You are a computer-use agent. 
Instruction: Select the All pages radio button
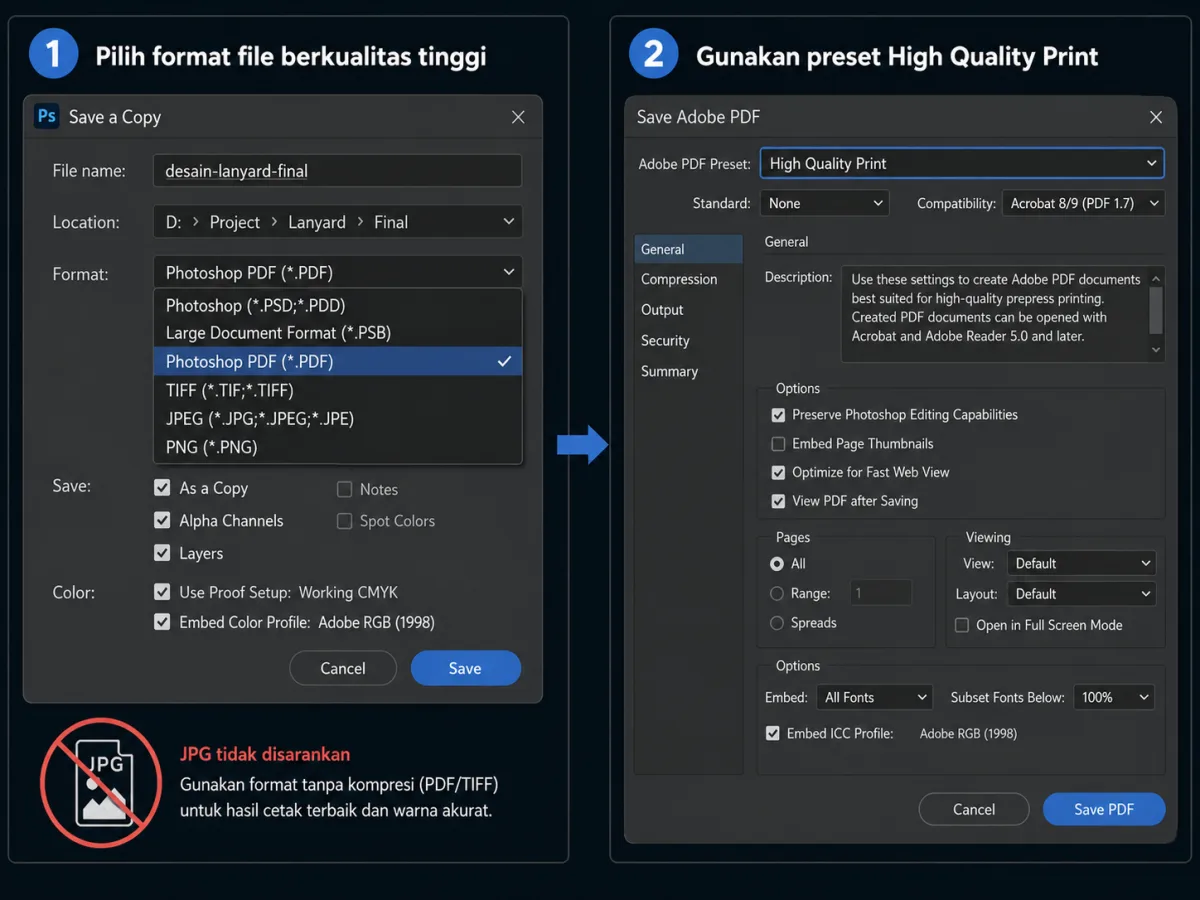[x=777, y=564]
